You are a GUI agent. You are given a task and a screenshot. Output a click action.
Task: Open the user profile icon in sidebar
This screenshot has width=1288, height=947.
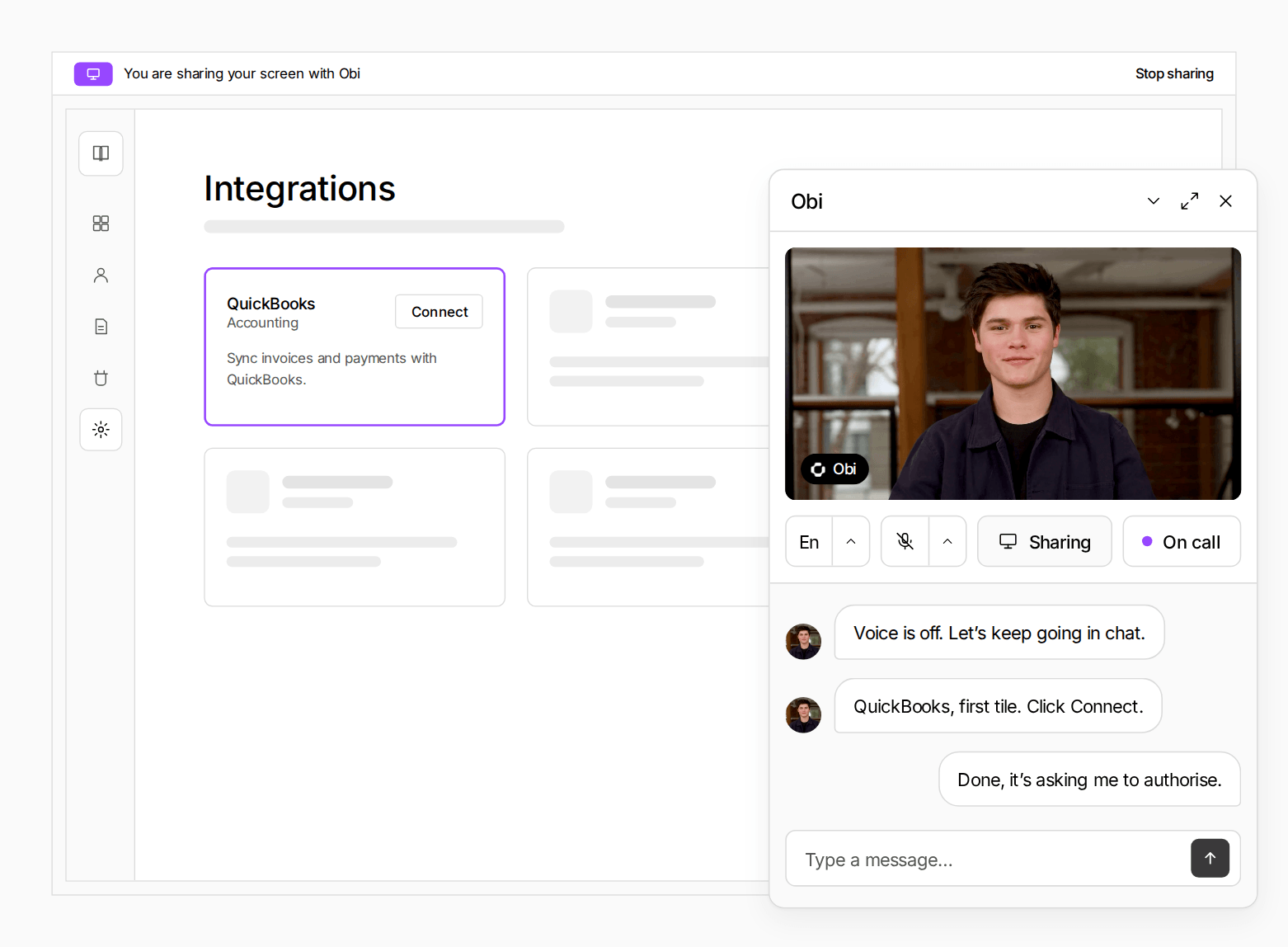pos(101,276)
